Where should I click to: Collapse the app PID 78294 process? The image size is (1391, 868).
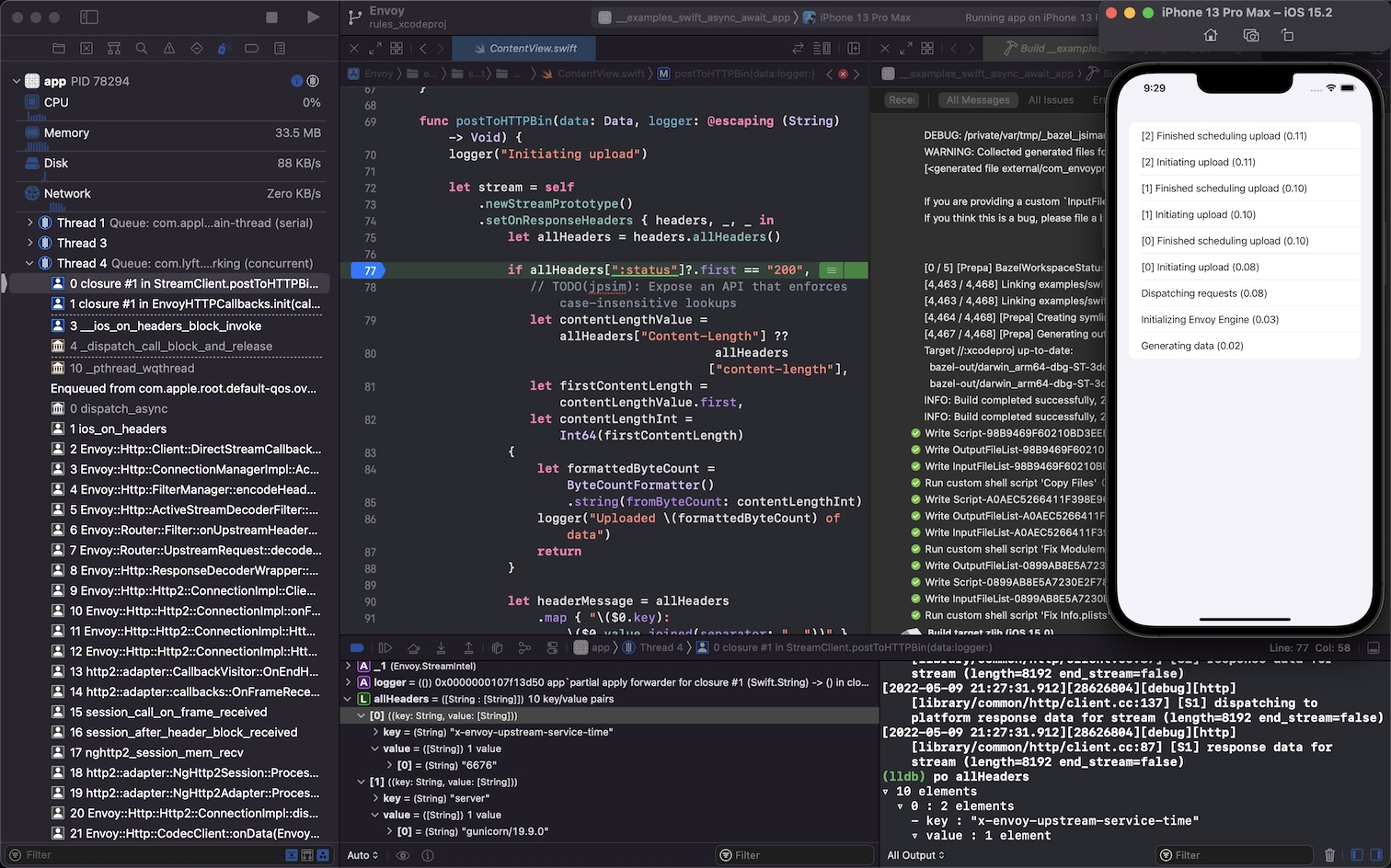(17, 81)
